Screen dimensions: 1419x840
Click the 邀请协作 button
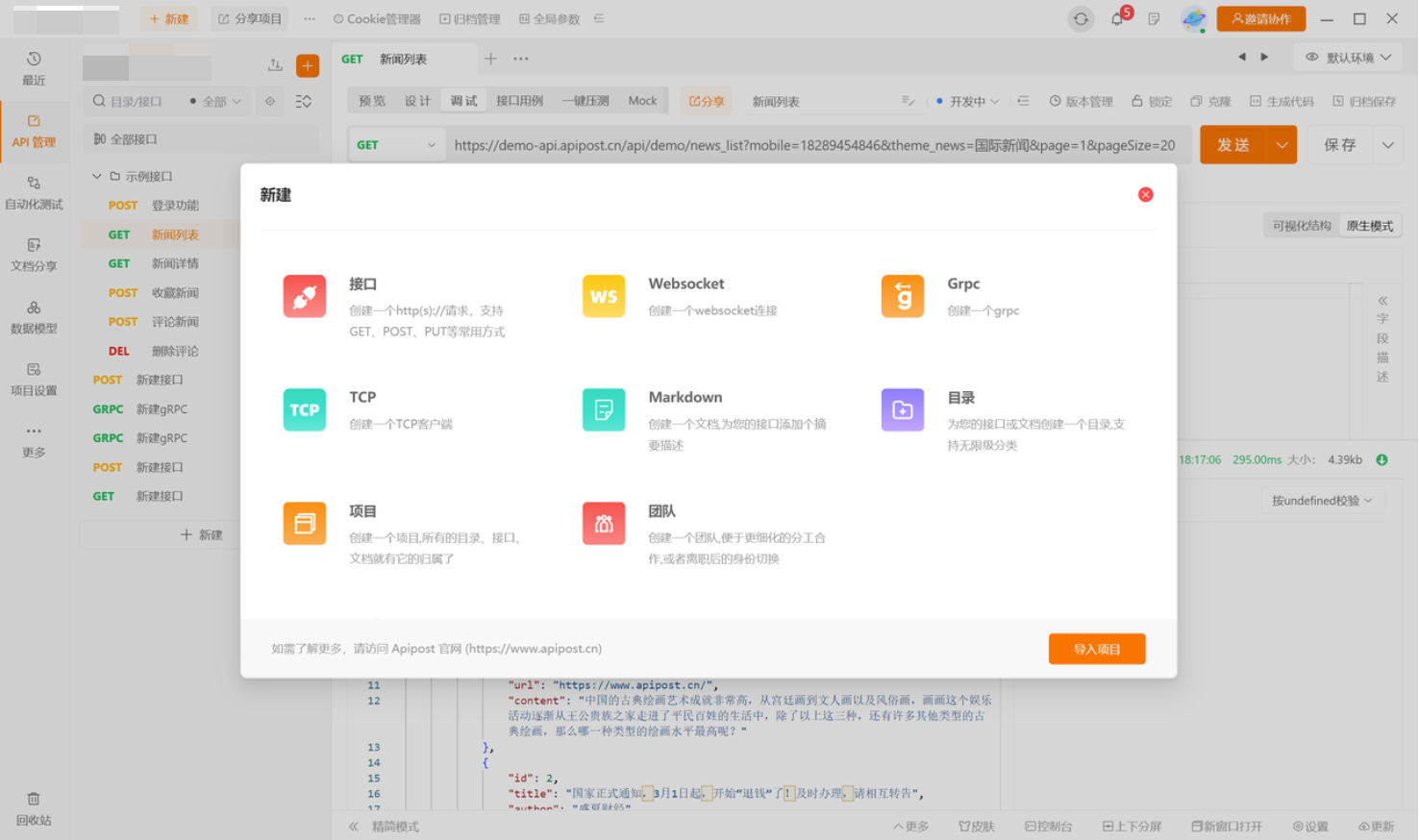[1260, 18]
